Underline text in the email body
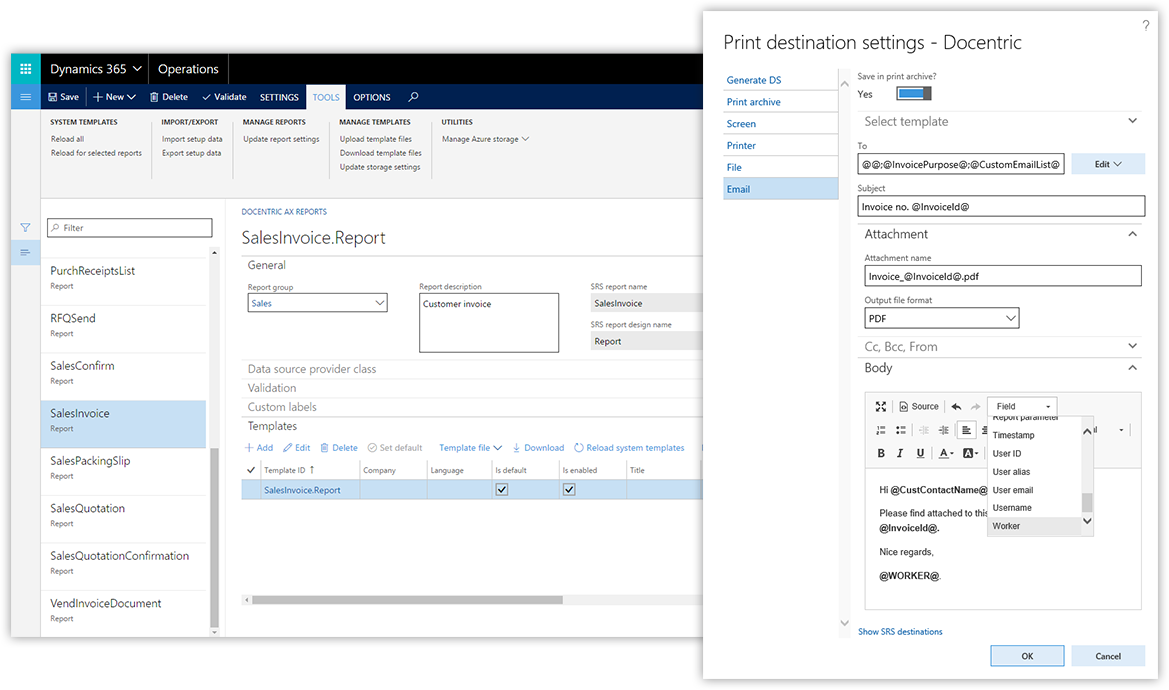1169x690 pixels. (920, 453)
